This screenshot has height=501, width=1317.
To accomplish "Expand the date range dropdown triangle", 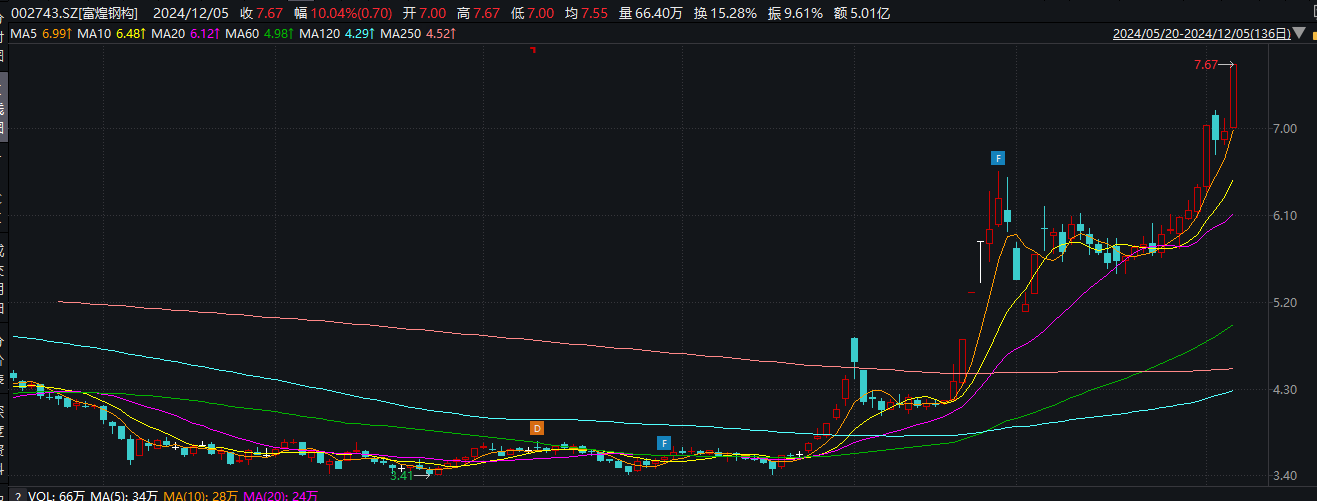I will (x=1298, y=34).
